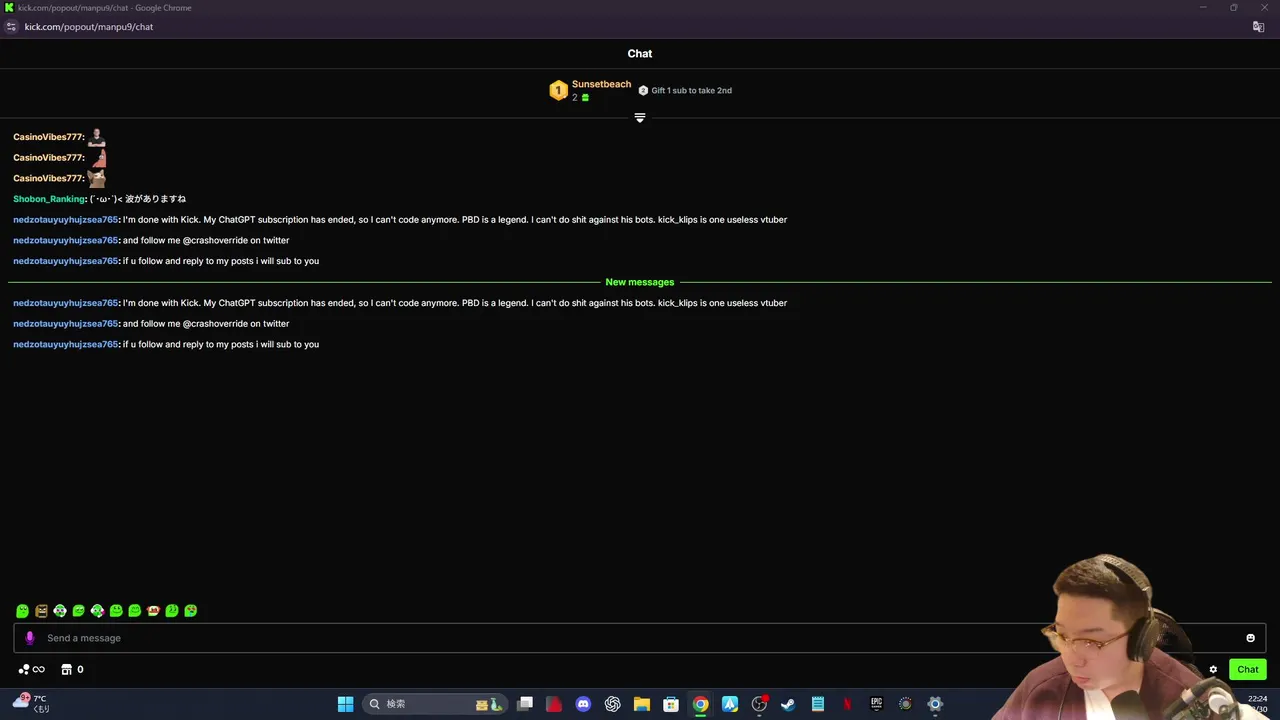The height and width of the screenshot is (720, 1280).
Task: Click the gift icon beside 'Gift 1 sub'
Action: (643, 91)
